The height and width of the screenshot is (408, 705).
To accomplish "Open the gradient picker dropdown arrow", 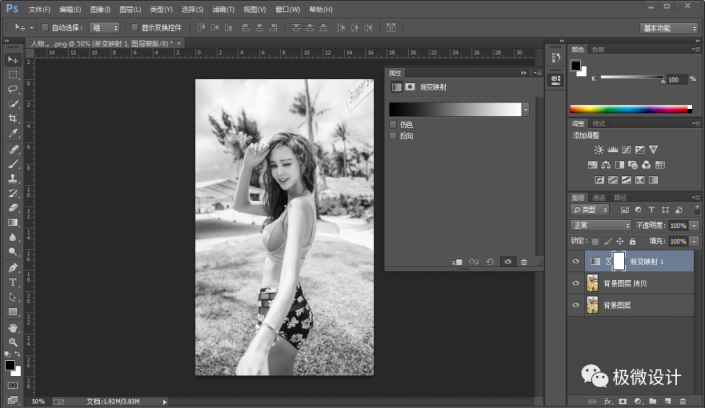I will point(526,109).
